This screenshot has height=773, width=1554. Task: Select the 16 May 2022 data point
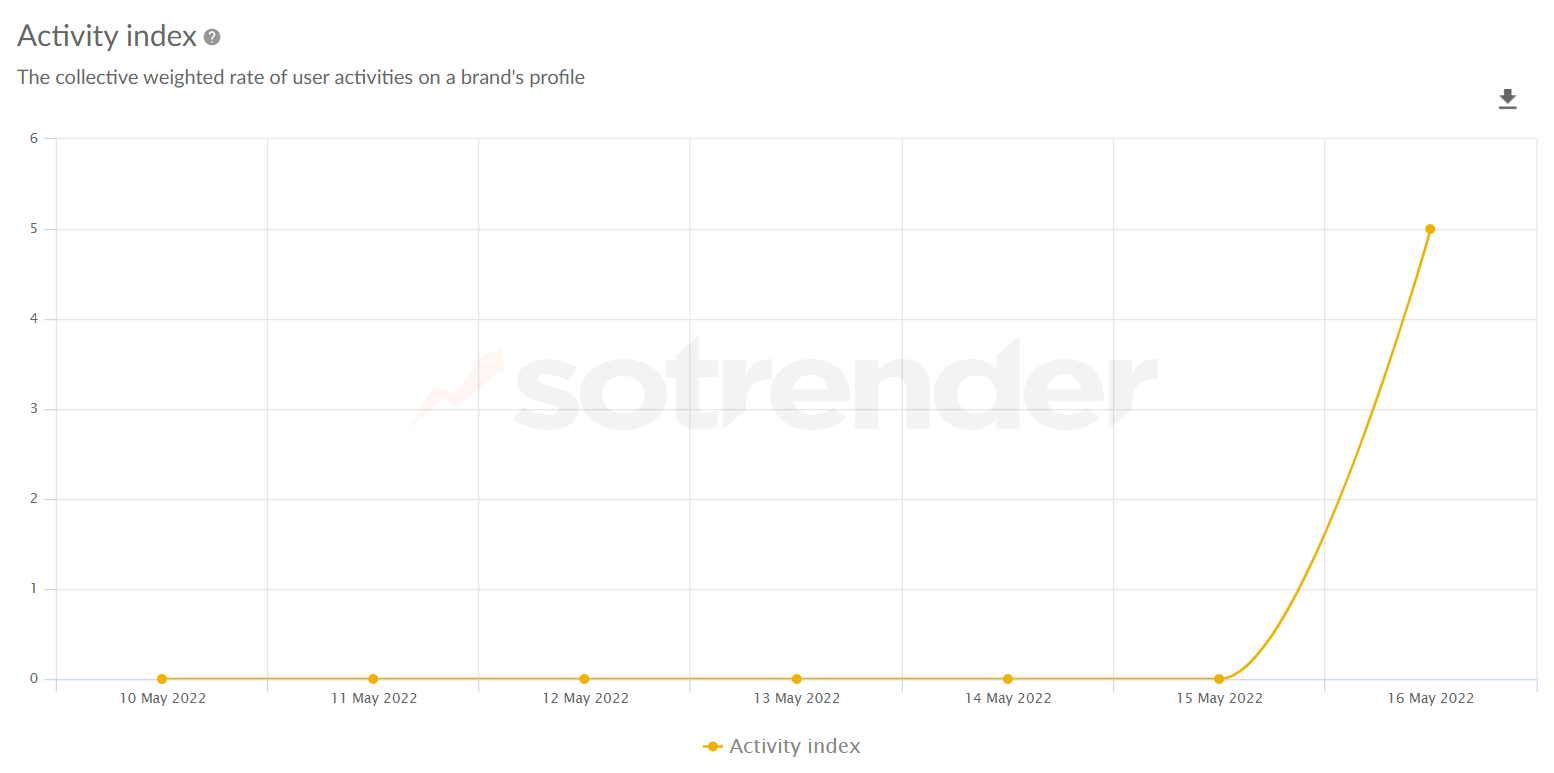[x=1430, y=229]
